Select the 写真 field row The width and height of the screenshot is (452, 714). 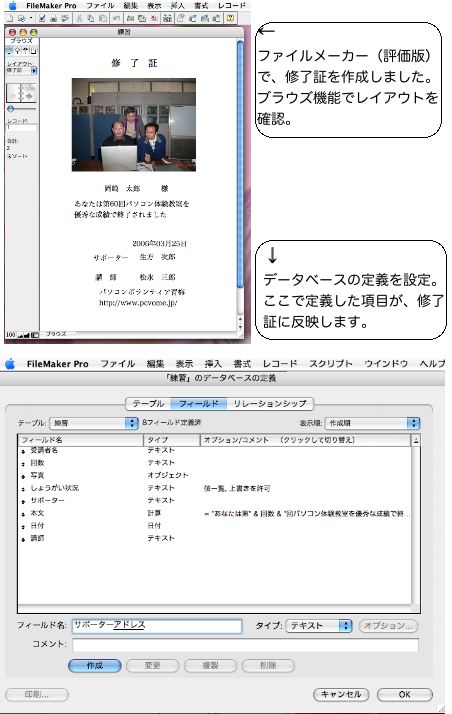tap(214, 475)
